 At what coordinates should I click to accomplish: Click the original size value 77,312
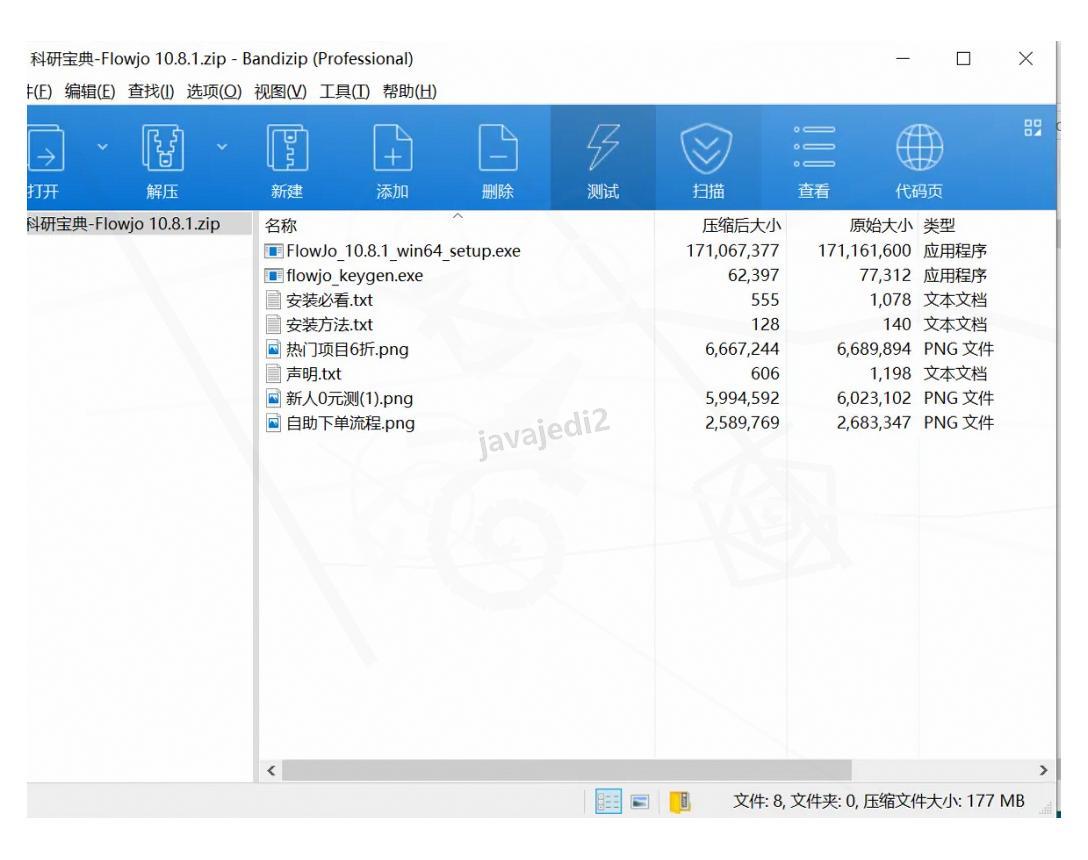(885, 276)
